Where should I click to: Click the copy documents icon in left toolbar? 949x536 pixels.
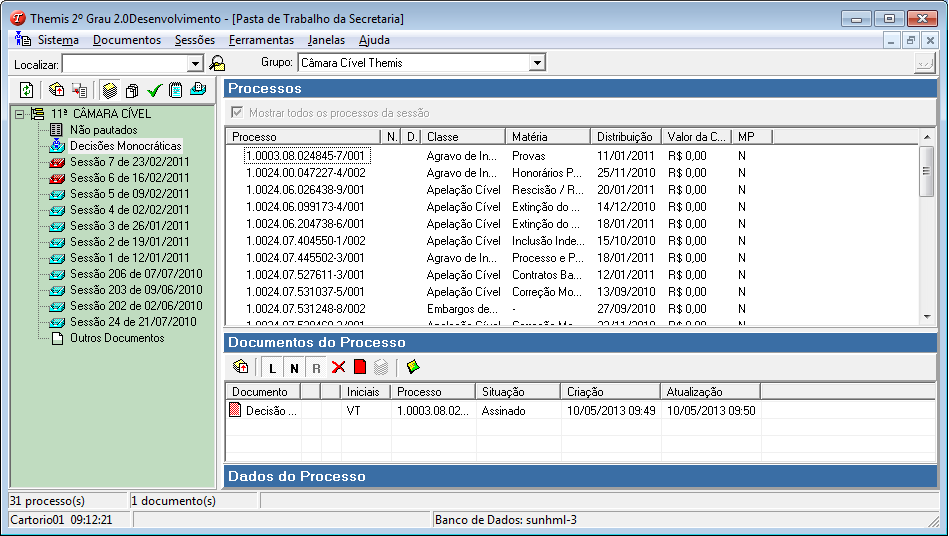[132, 90]
